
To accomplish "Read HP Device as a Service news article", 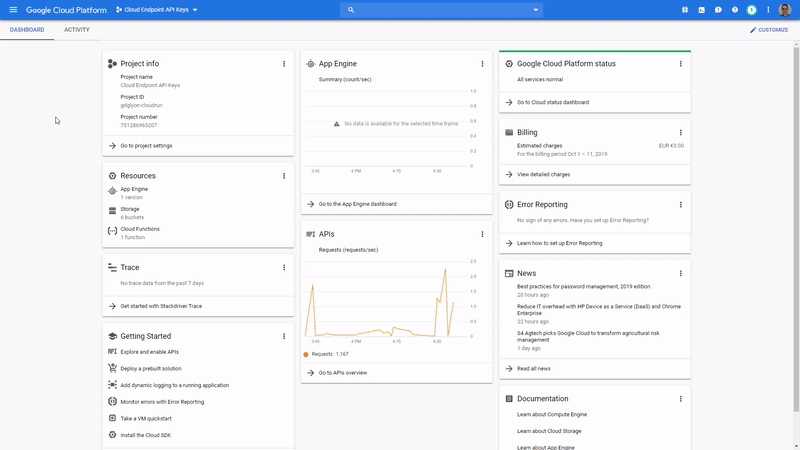I will pyautogui.click(x=598, y=310).
